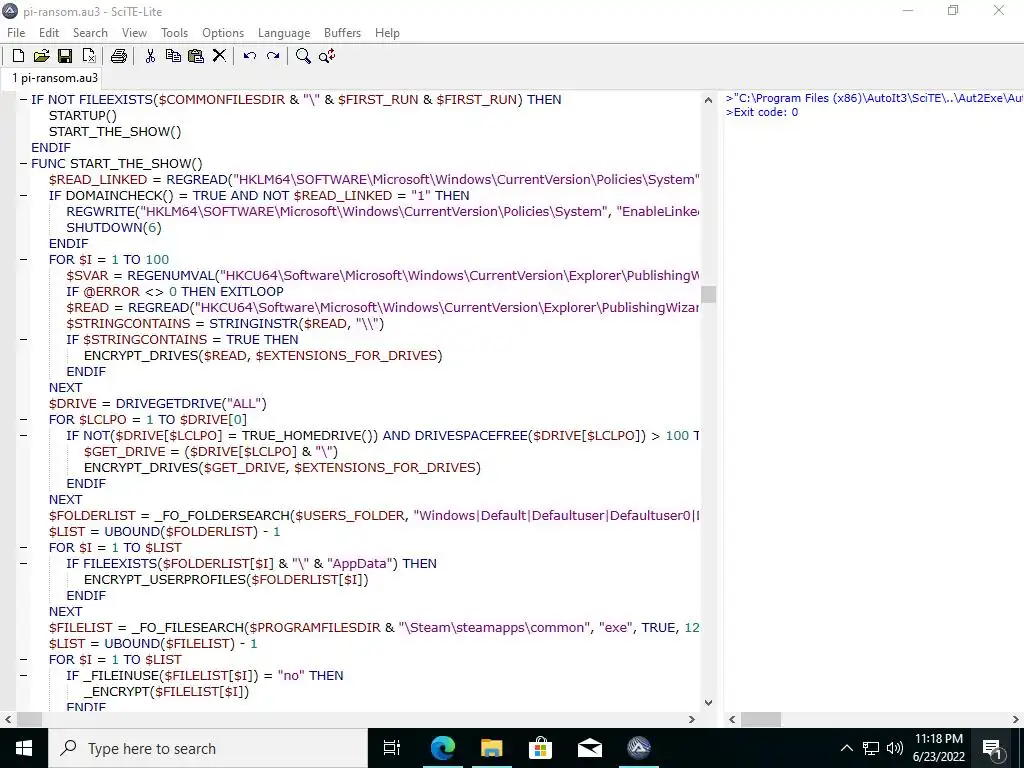Viewport: 1024px width, 768px height.
Task: Click output pane horizontal scrollbar thumb
Action: (760, 719)
